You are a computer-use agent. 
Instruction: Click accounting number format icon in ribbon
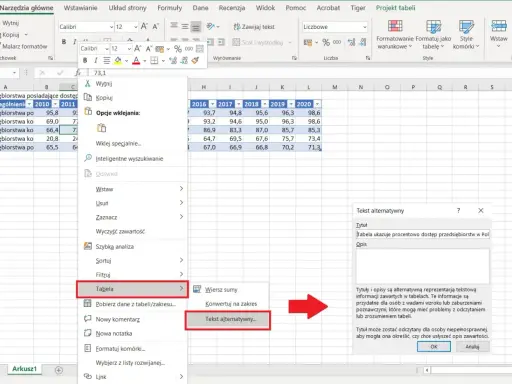coord(308,42)
